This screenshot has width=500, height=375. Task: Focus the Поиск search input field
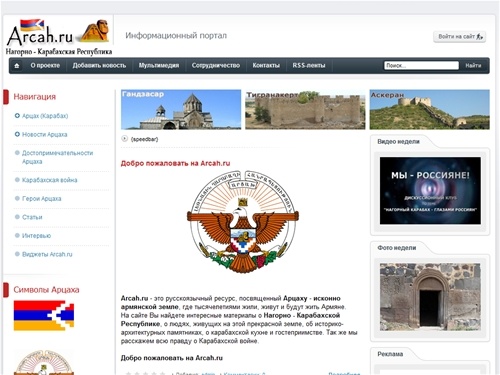(421, 66)
